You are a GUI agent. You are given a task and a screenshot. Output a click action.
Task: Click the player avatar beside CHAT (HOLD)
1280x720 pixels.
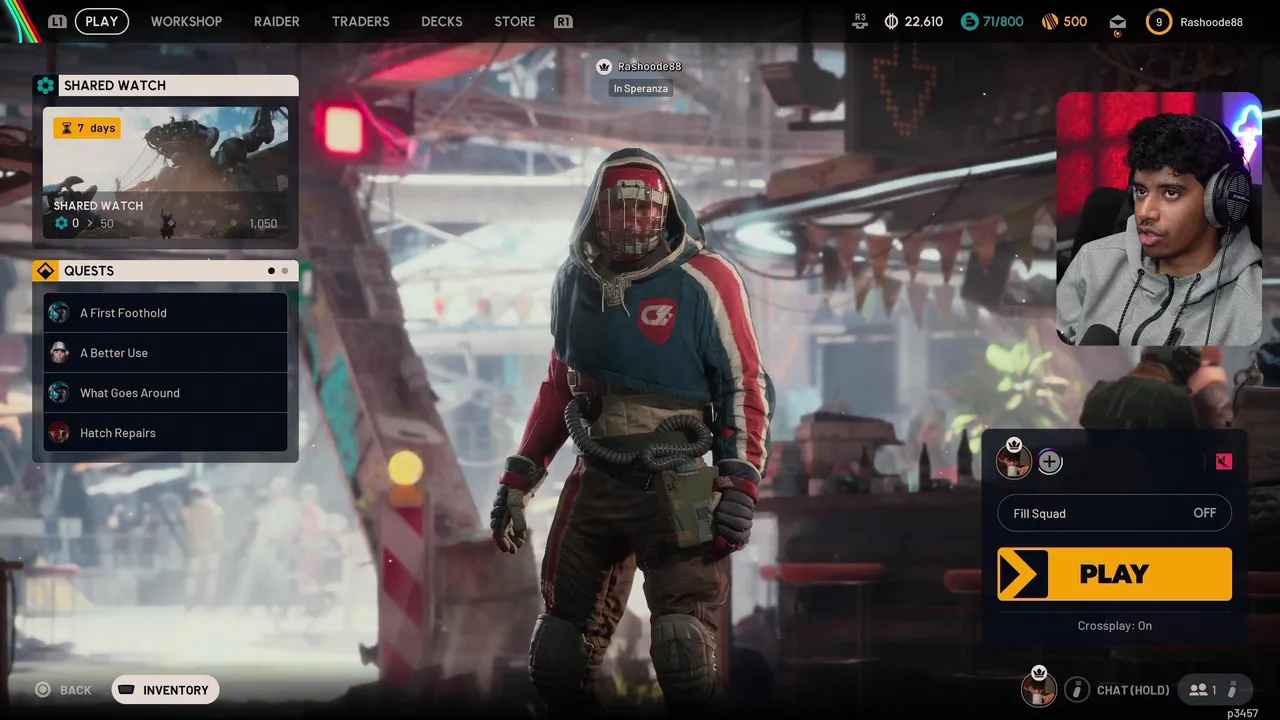1039,688
